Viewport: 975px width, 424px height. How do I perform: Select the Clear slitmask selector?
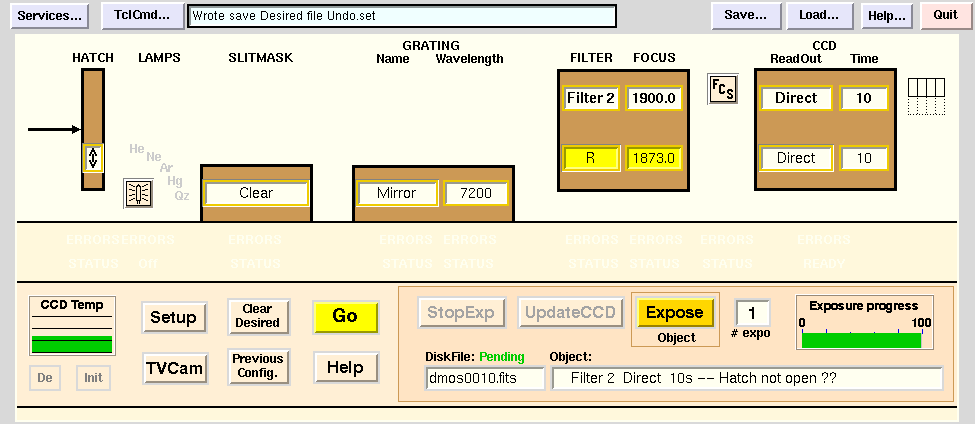pyautogui.click(x=256, y=193)
